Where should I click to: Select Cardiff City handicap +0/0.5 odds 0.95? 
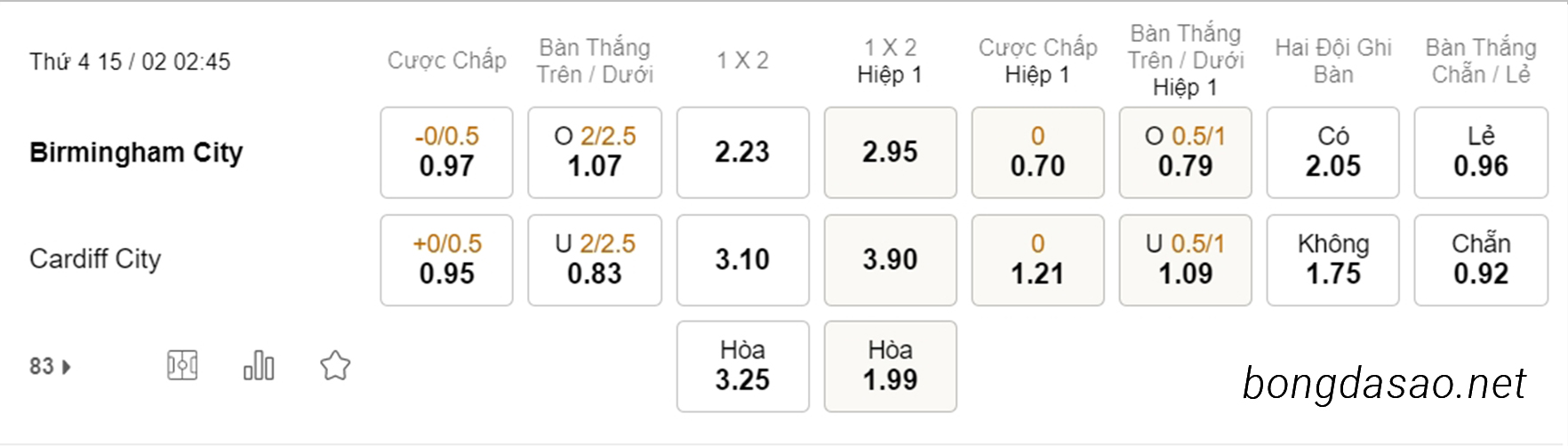click(x=446, y=259)
